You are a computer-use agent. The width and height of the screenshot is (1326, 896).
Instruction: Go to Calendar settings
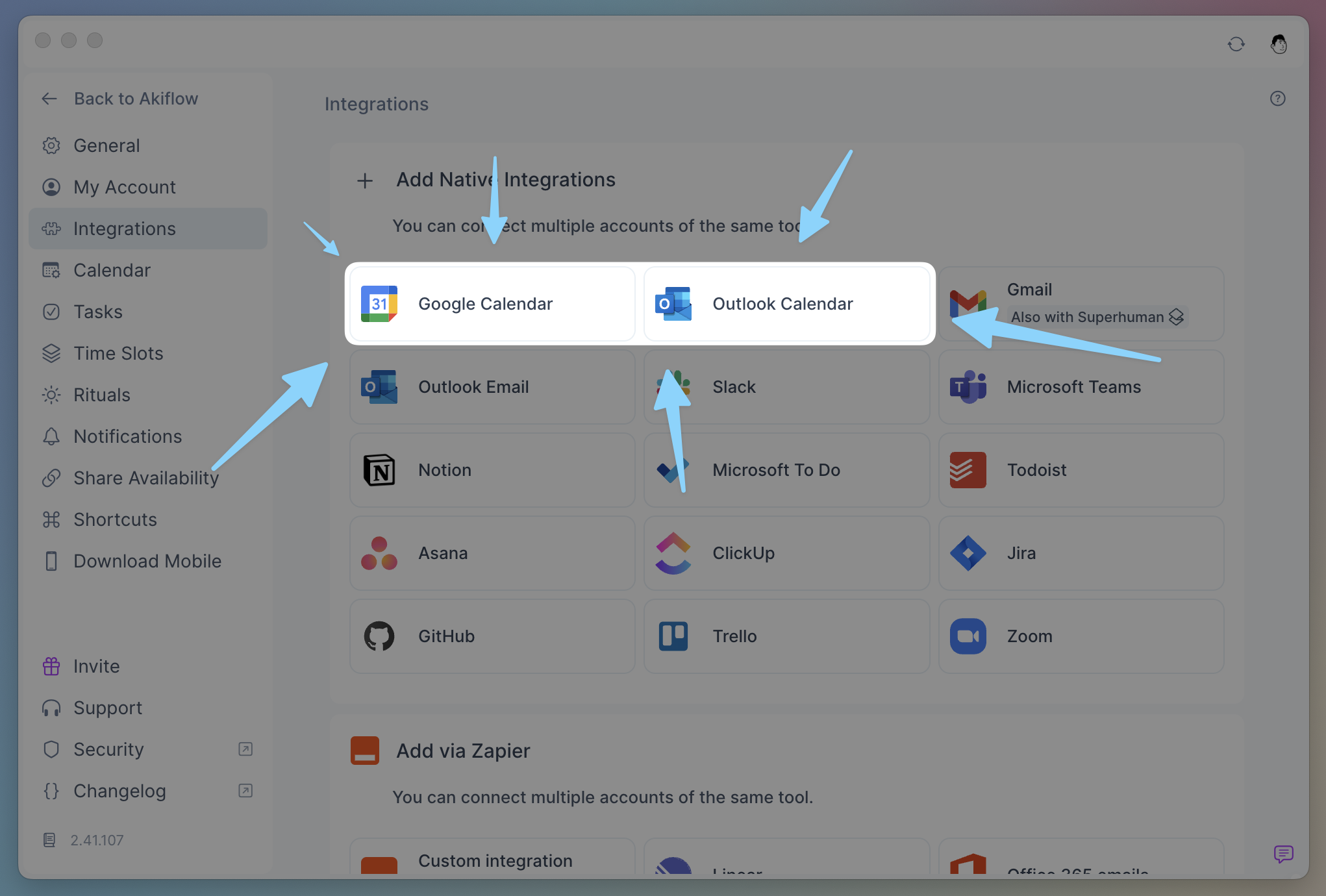[148, 270]
